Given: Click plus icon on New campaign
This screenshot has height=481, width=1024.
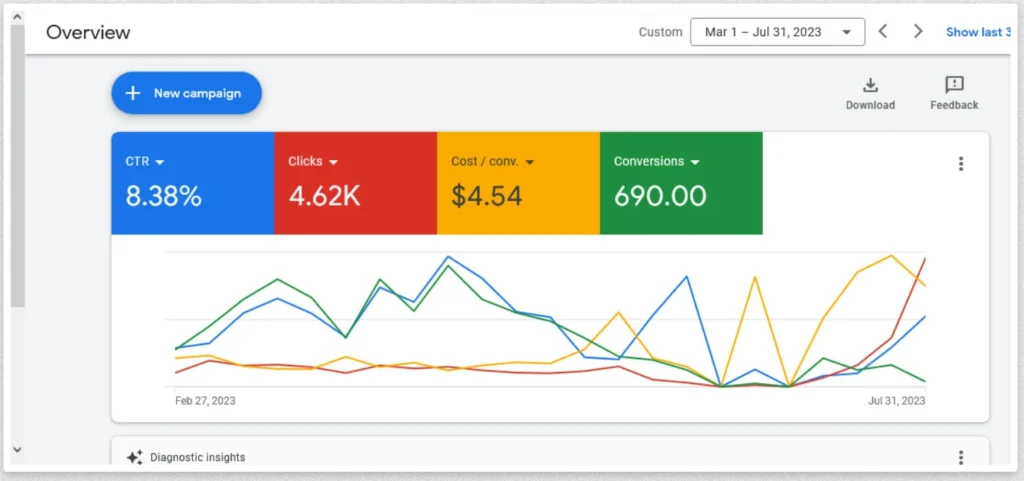Looking at the screenshot, I should coord(132,93).
